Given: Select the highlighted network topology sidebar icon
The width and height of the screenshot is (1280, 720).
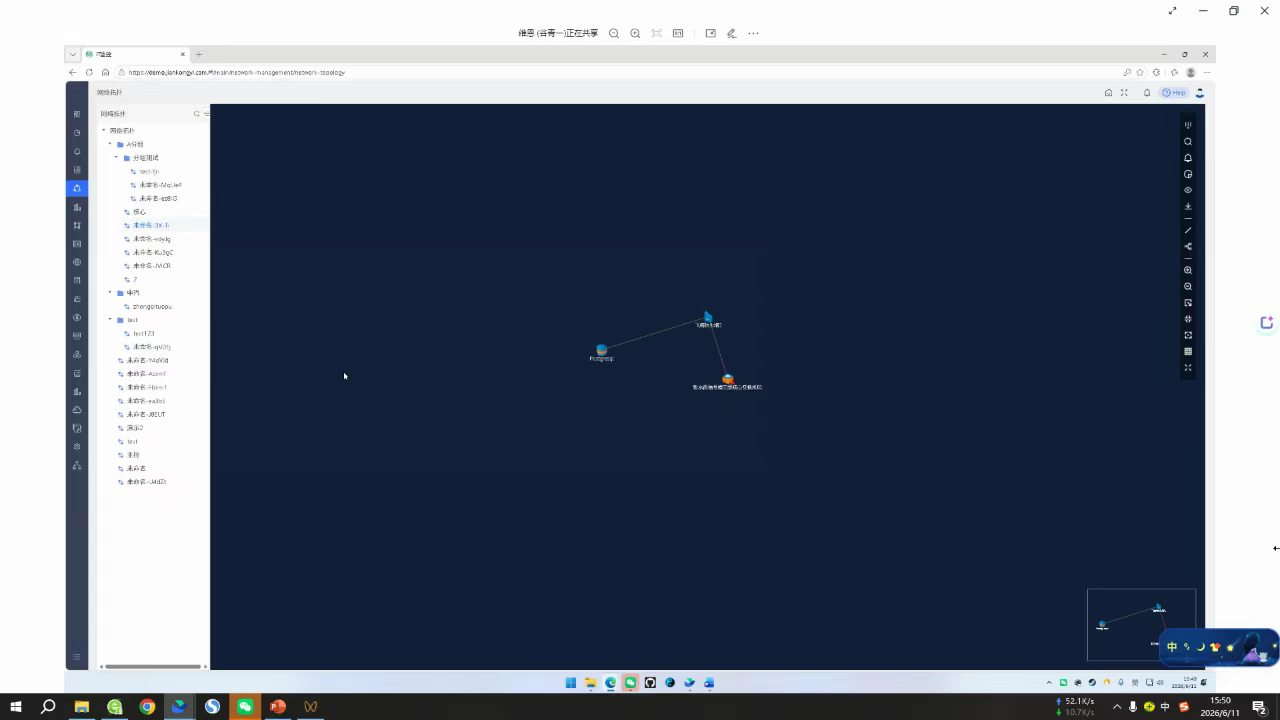Looking at the screenshot, I should point(77,188).
